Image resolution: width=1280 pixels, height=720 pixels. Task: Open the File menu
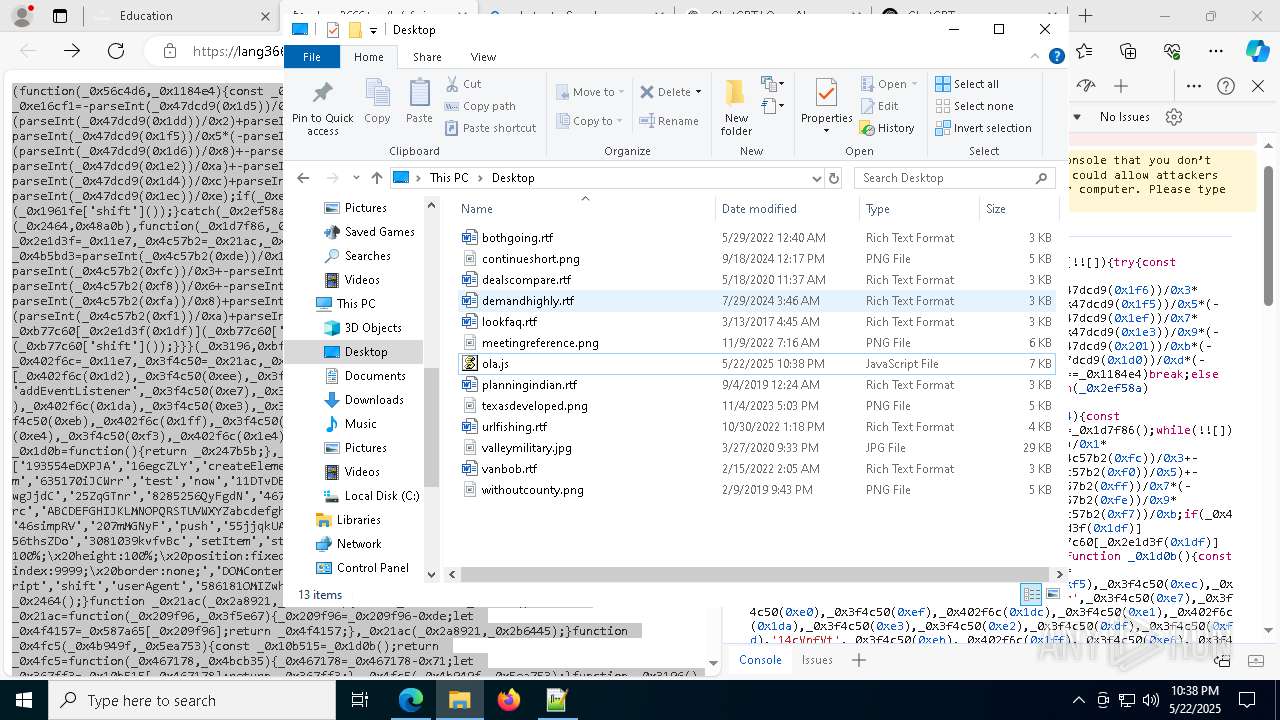[x=312, y=57]
